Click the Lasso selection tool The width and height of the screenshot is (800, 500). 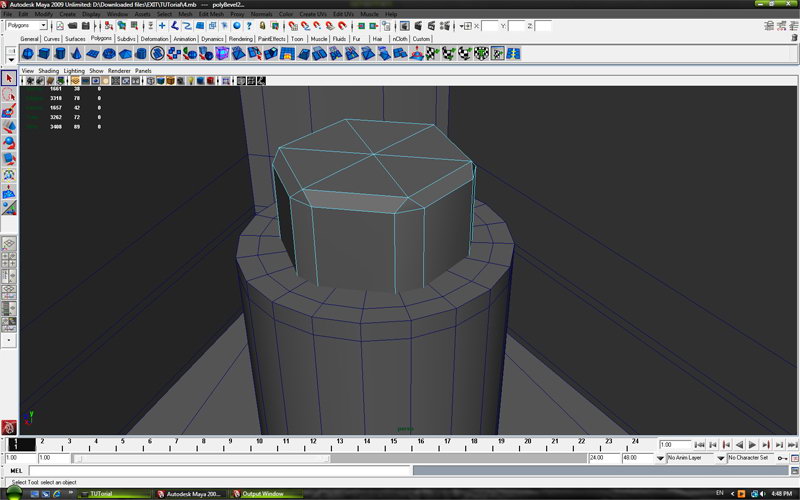9,95
